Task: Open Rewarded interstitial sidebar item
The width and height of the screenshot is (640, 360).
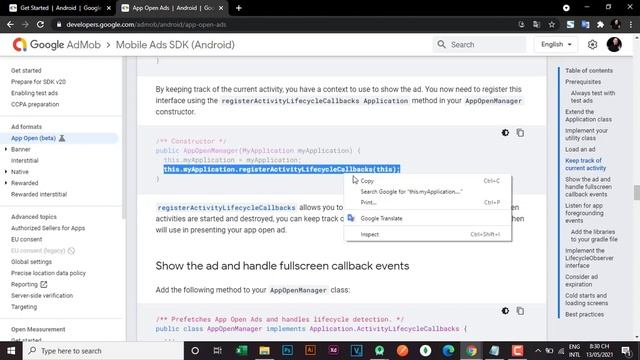Action: click(x=39, y=194)
